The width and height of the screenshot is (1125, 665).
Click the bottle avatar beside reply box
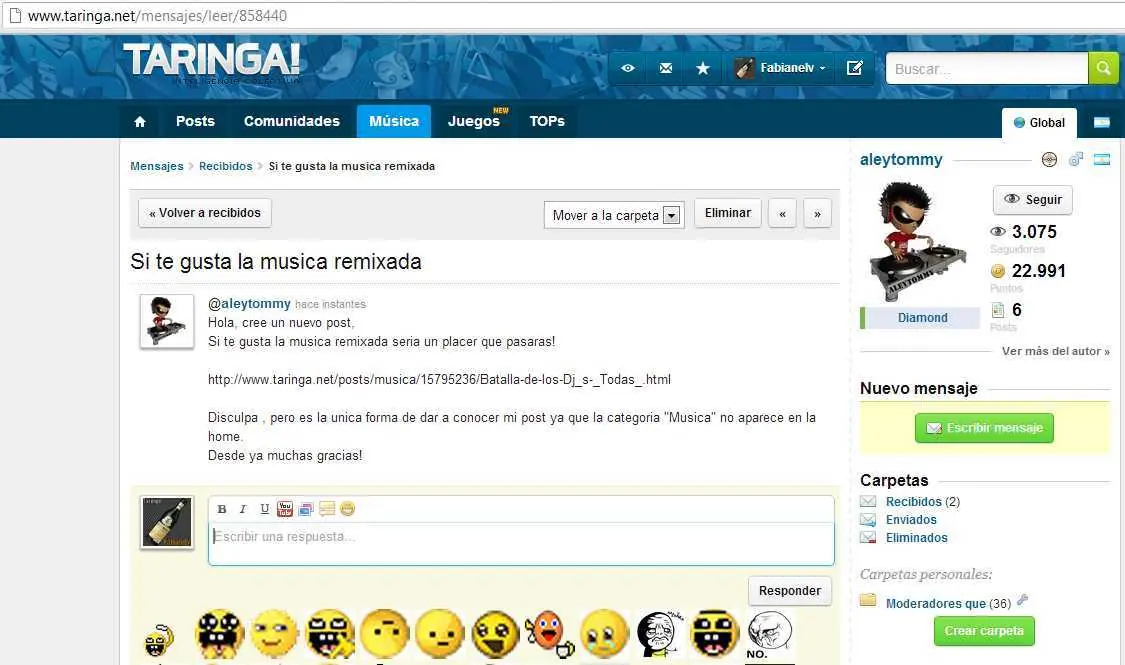coord(166,523)
